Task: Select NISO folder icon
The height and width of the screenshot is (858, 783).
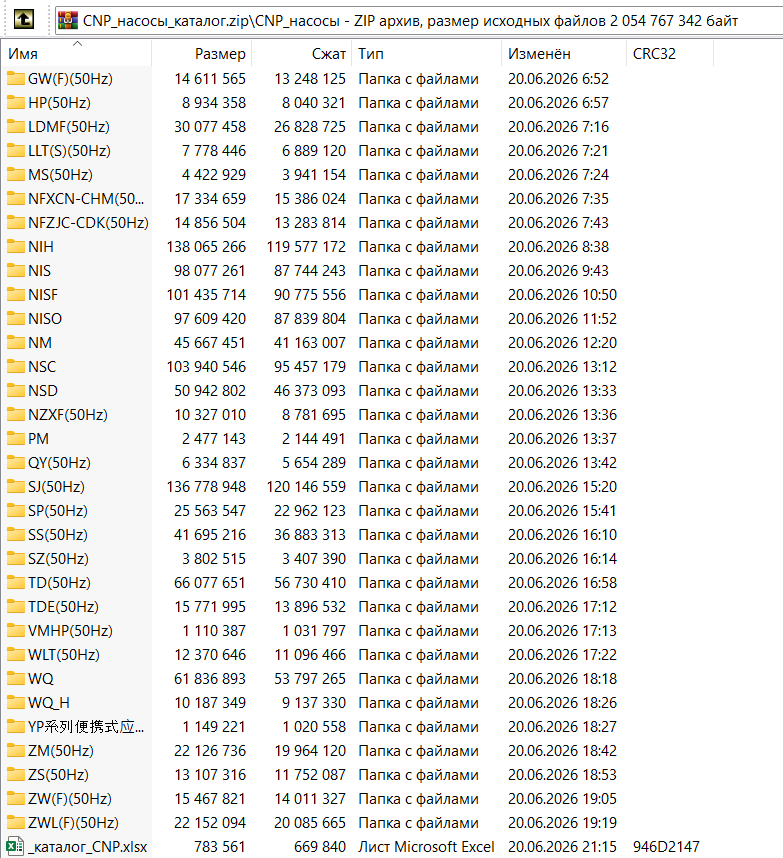Action: [x=16, y=318]
